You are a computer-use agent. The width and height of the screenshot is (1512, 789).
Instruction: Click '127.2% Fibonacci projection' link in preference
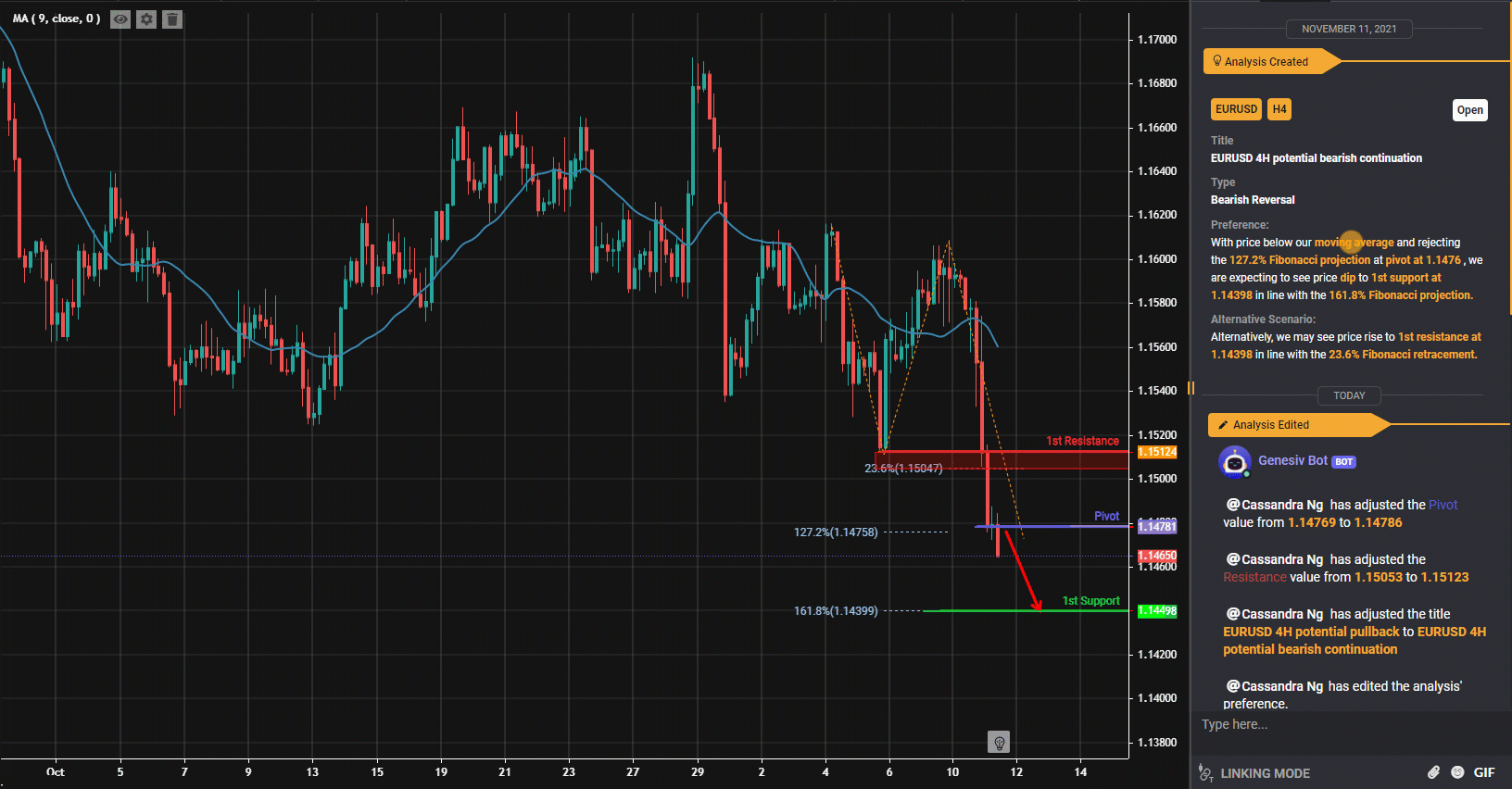1299,260
